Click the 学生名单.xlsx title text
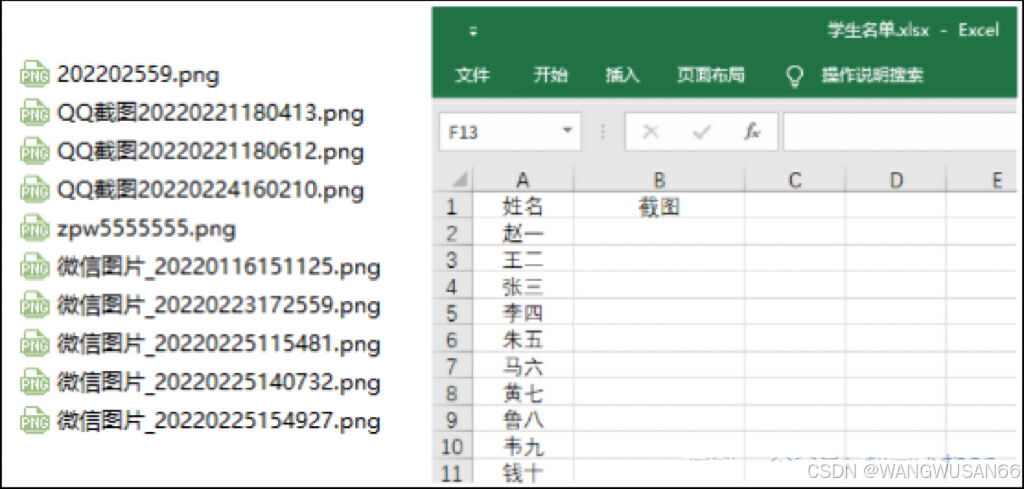The image size is (1024, 489). 878,31
